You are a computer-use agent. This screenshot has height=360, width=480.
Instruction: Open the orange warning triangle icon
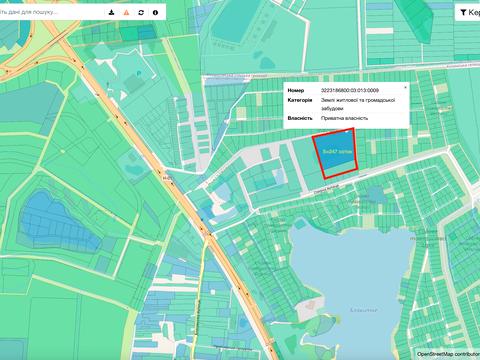tap(126, 12)
